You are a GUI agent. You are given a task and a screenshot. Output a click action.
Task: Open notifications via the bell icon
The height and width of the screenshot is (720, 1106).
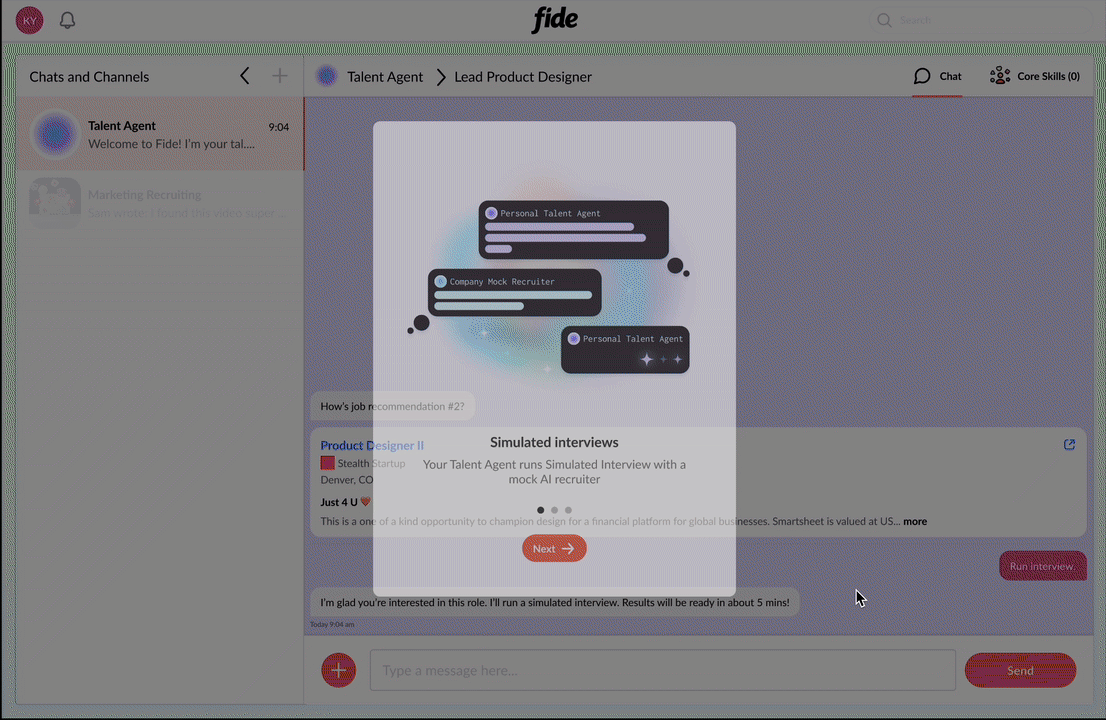point(67,20)
